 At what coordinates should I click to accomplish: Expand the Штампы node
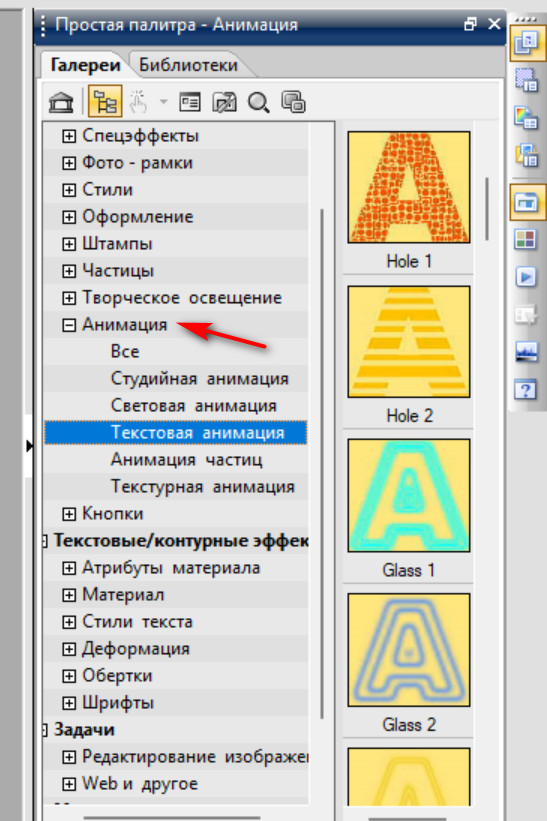[x=69, y=244]
